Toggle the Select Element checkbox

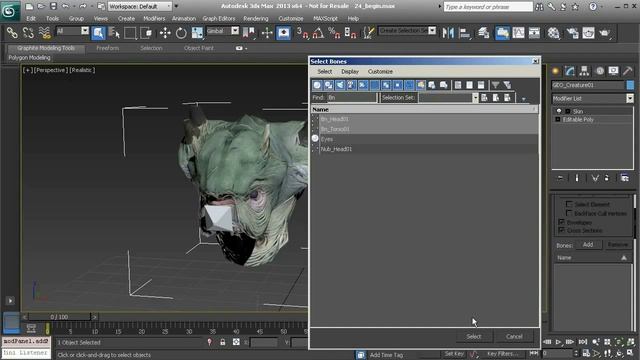coord(569,204)
